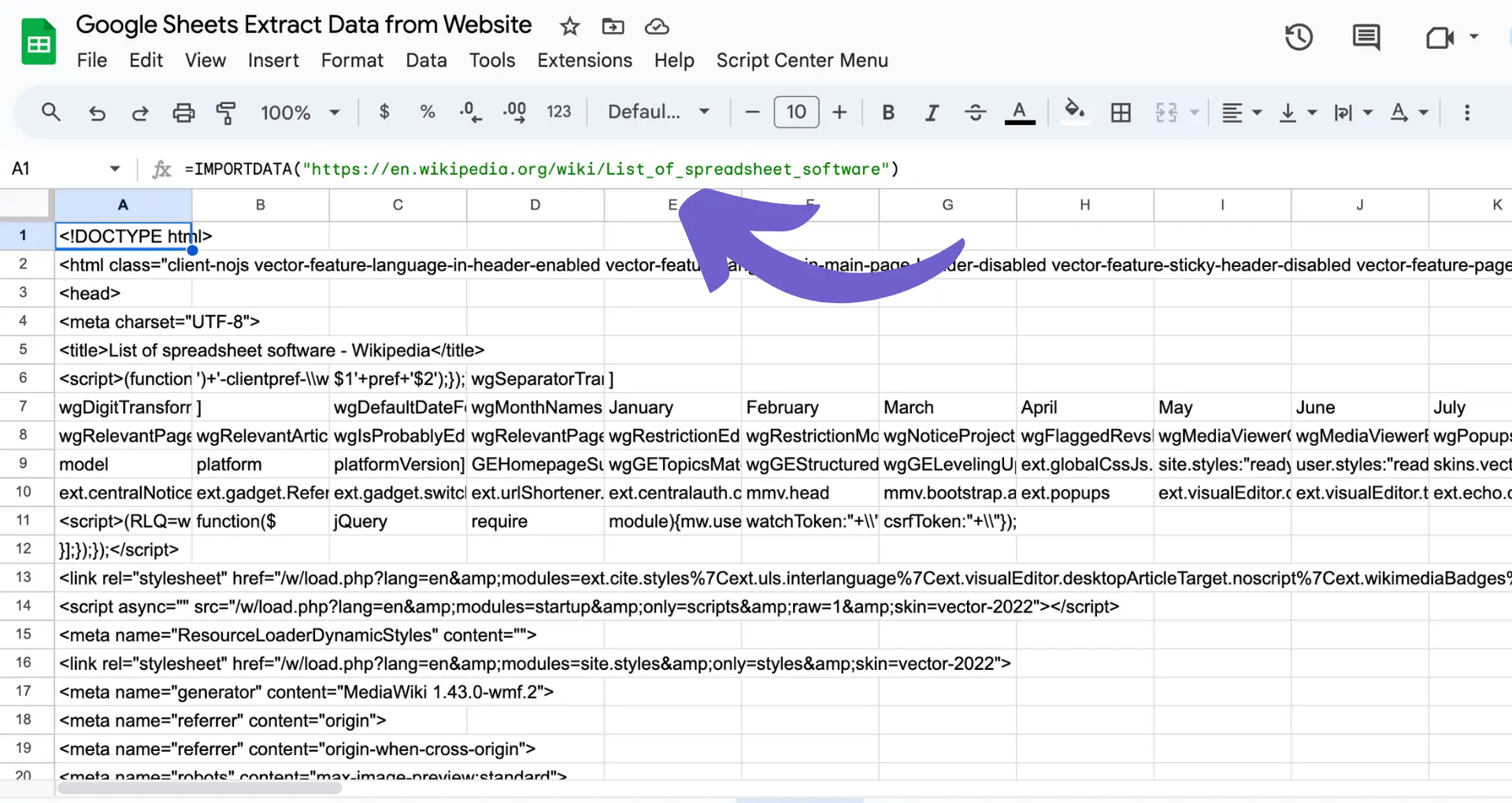Open more number formats 123
Image resolution: width=1512 pixels, height=803 pixels.
pyautogui.click(x=559, y=112)
